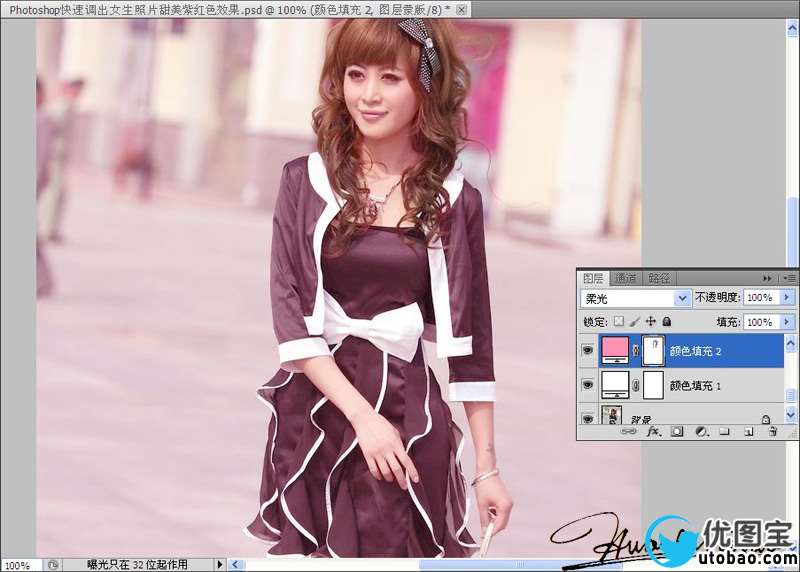800x572 pixels.
Task: Toggle visibility of the 背景 layer
Action: pos(588,418)
